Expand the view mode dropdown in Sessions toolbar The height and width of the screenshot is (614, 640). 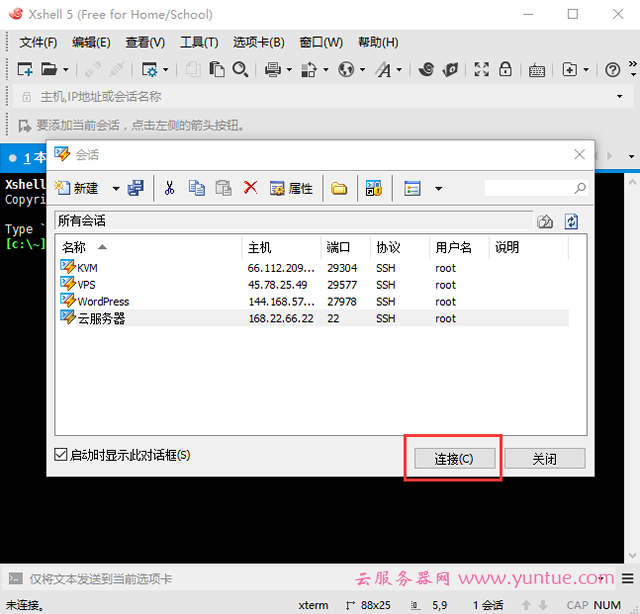pyautogui.click(x=437, y=188)
